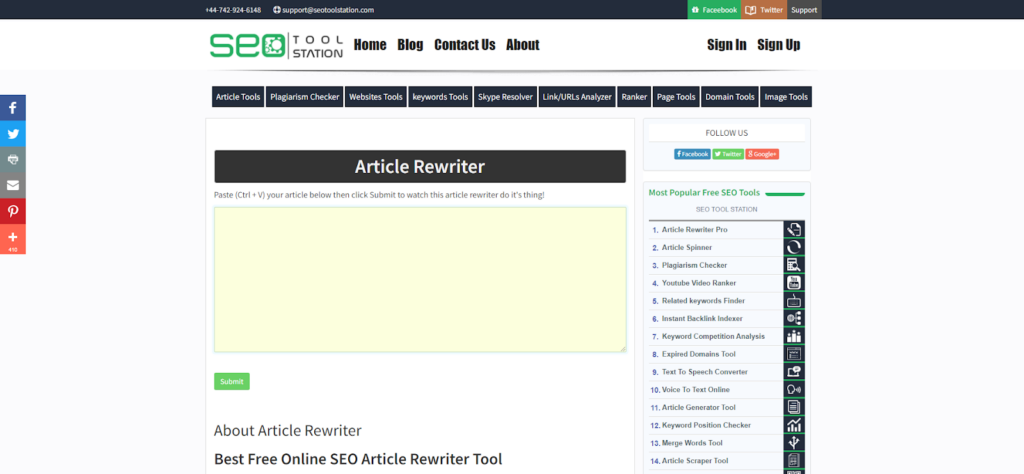
Task: Click the Sign Up link
Action: 778,45
